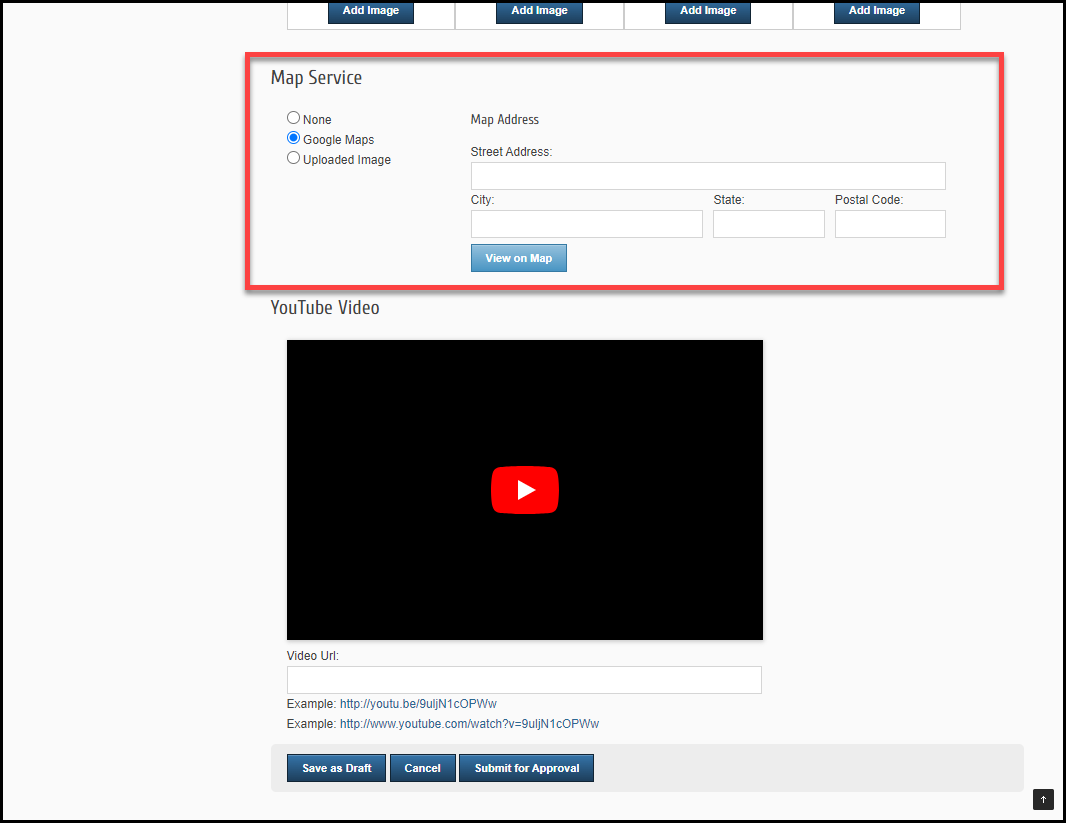1066x823 pixels.
Task: Click the scroll-to-top arrow icon
Action: coord(1043,799)
